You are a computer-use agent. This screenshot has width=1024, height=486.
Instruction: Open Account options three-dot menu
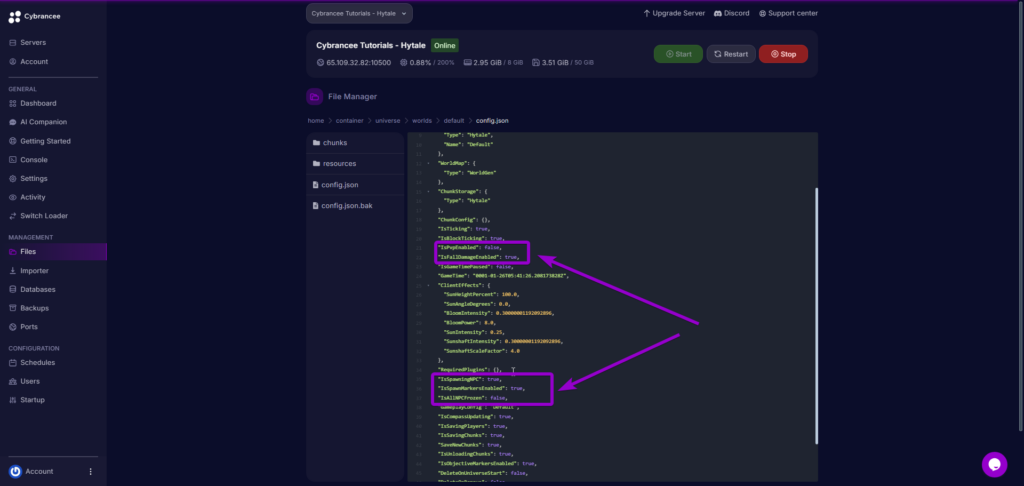[x=91, y=471]
